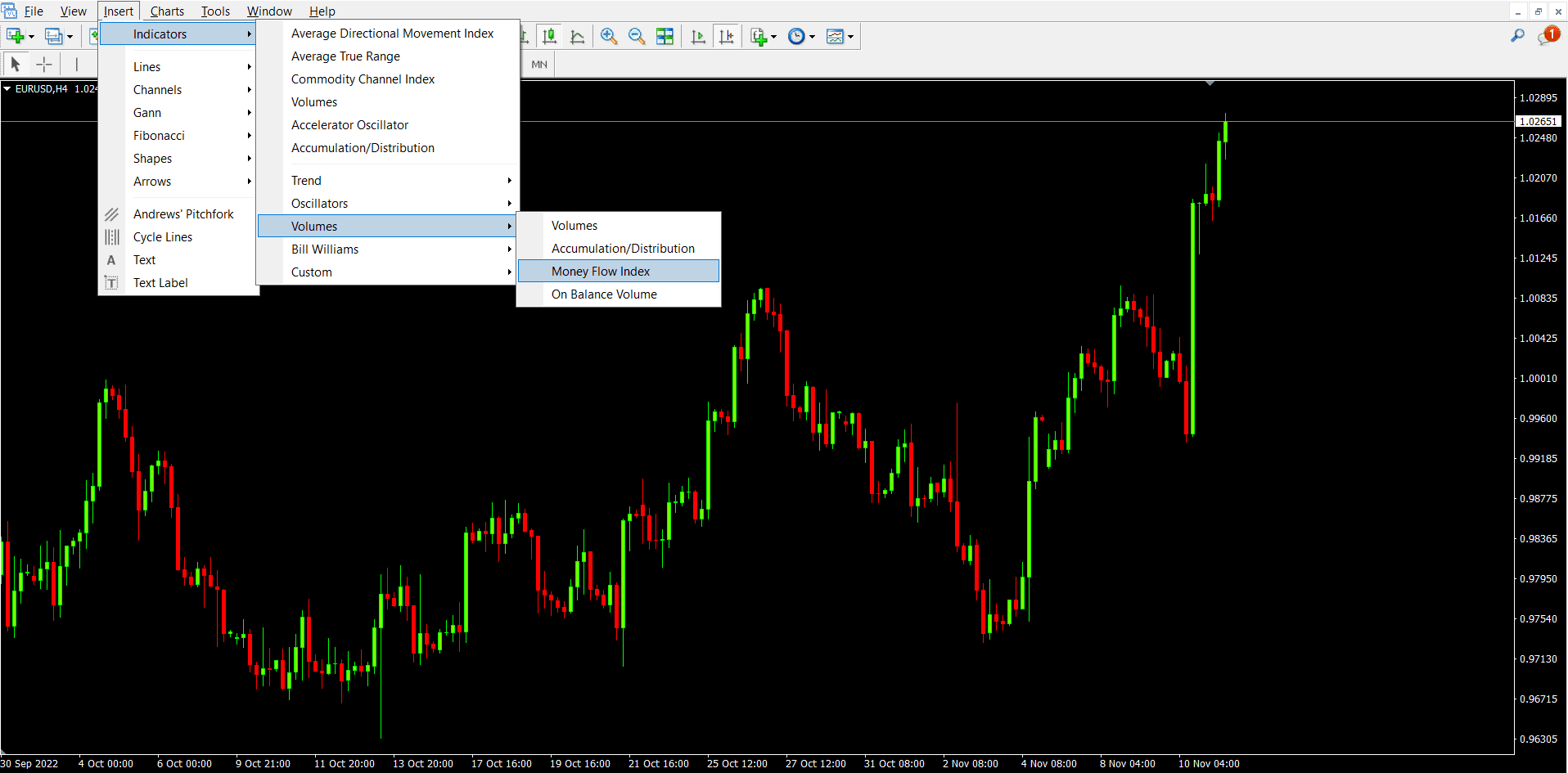Toggle chart Auto Scroll
Screen dimensions: 1568x773
pyautogui.click(x=698, y=36)
